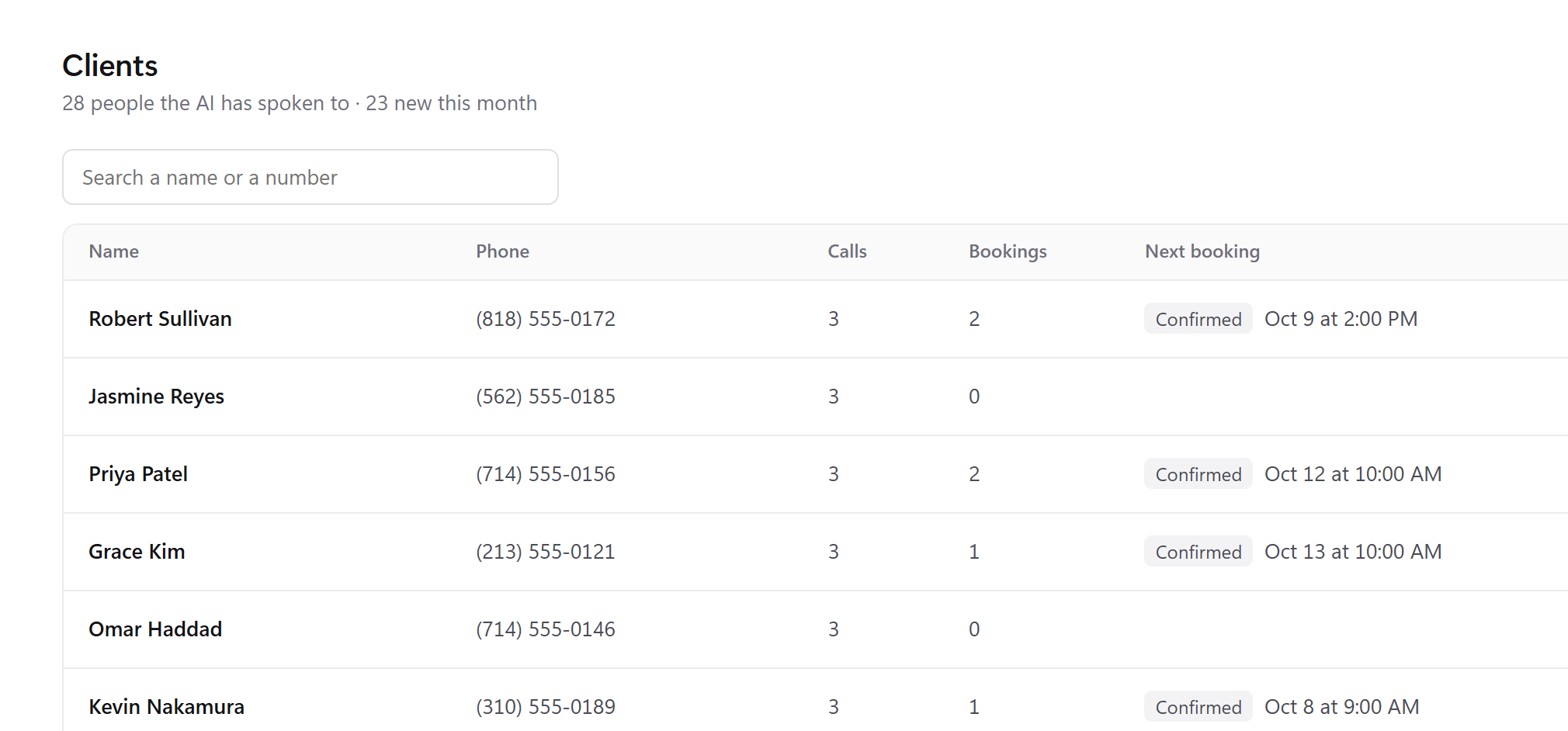Select the 'Oct 9 at 2:00 PM' booking

pyautogui.click(x=1341, y=319)
